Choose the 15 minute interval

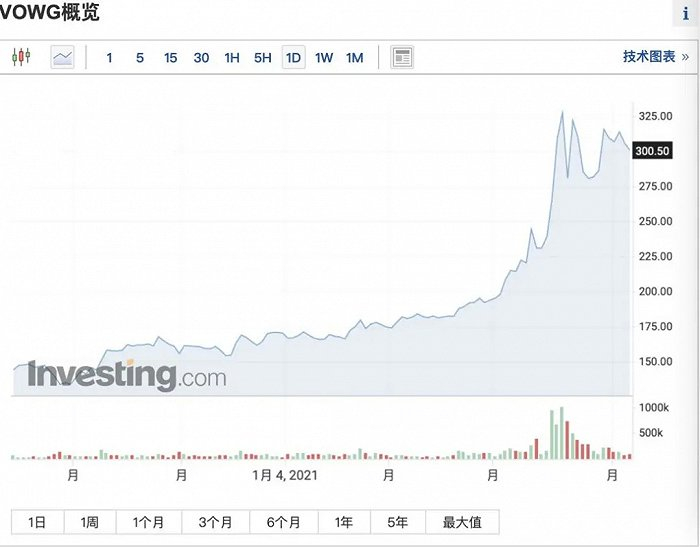coord(170,57)
